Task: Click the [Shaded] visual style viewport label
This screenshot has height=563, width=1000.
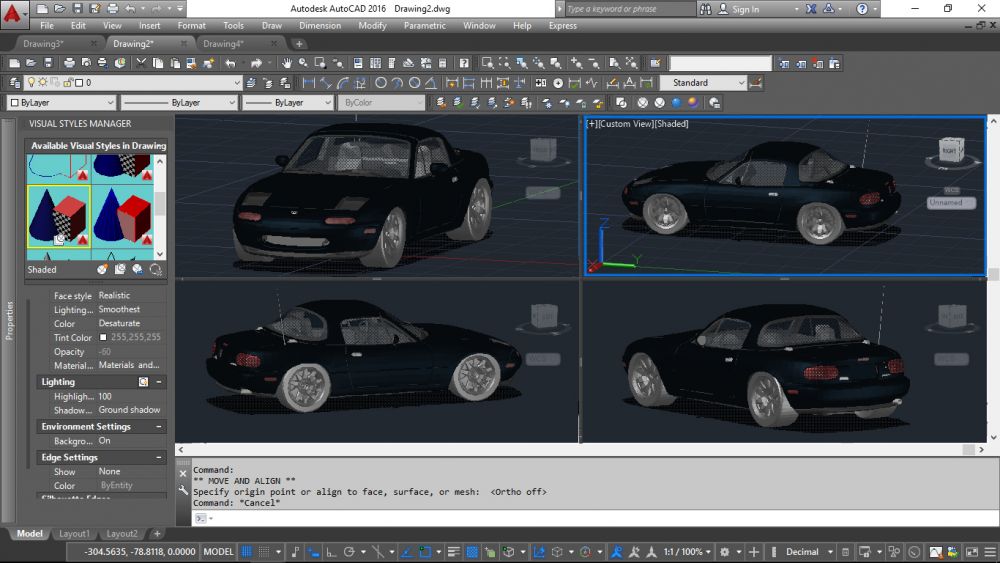Action: (x=673, y=124)
